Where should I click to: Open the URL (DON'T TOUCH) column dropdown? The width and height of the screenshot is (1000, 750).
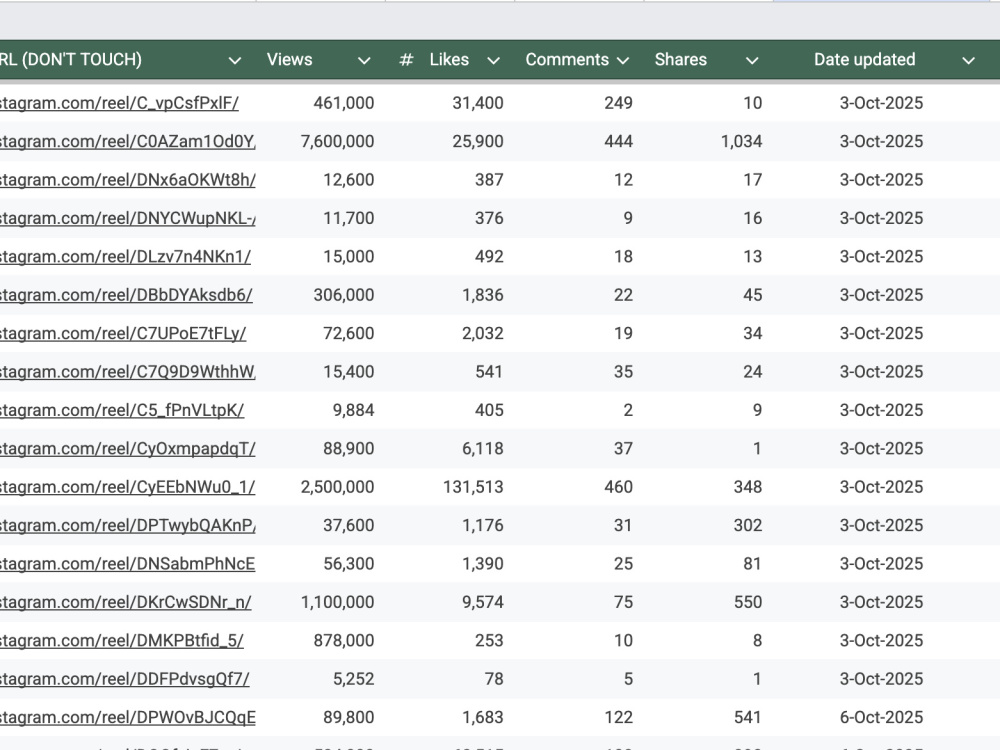235,61
